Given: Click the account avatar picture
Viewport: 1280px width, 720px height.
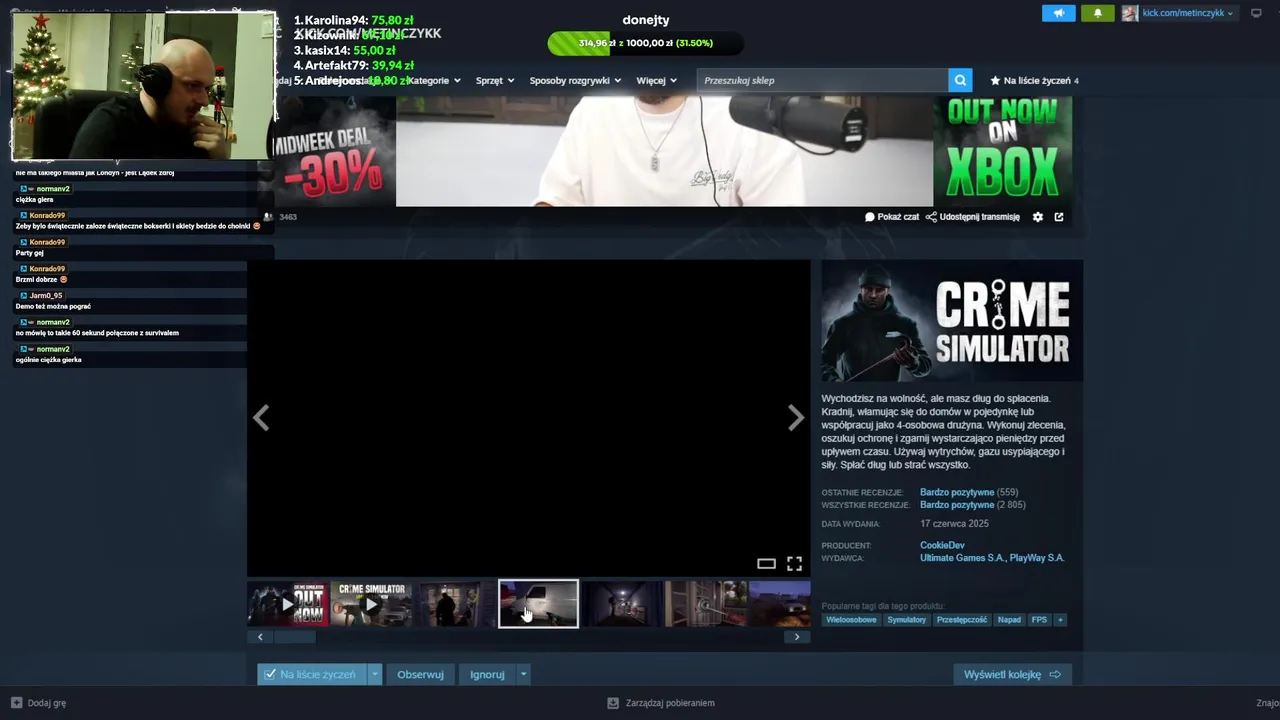Looking at the screenshot, I should tap(1129, 13).
